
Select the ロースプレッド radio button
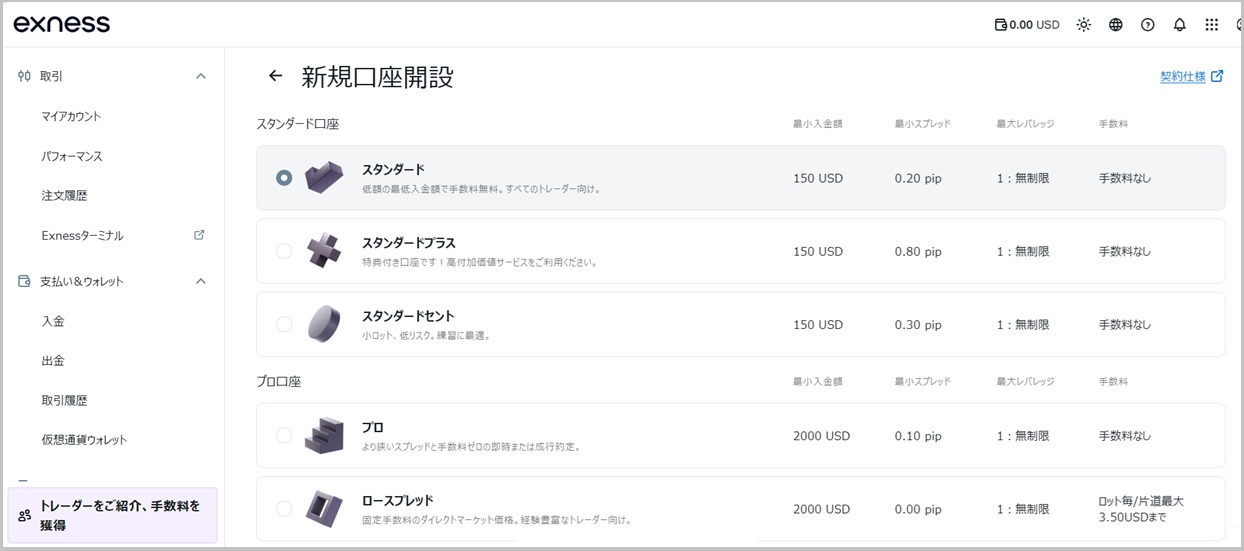tap(284, 509)
